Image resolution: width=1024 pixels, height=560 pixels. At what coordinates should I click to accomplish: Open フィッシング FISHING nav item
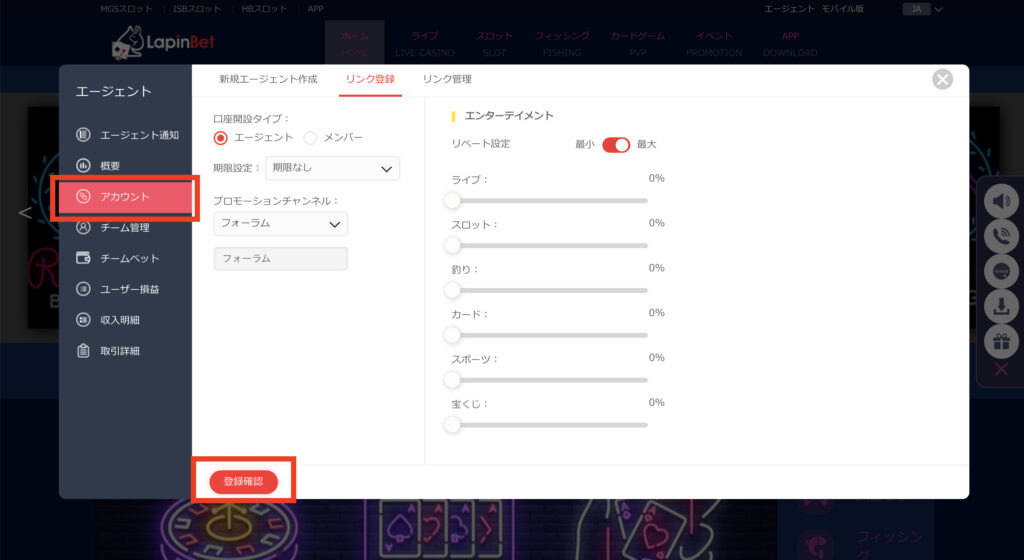(562, 43)
